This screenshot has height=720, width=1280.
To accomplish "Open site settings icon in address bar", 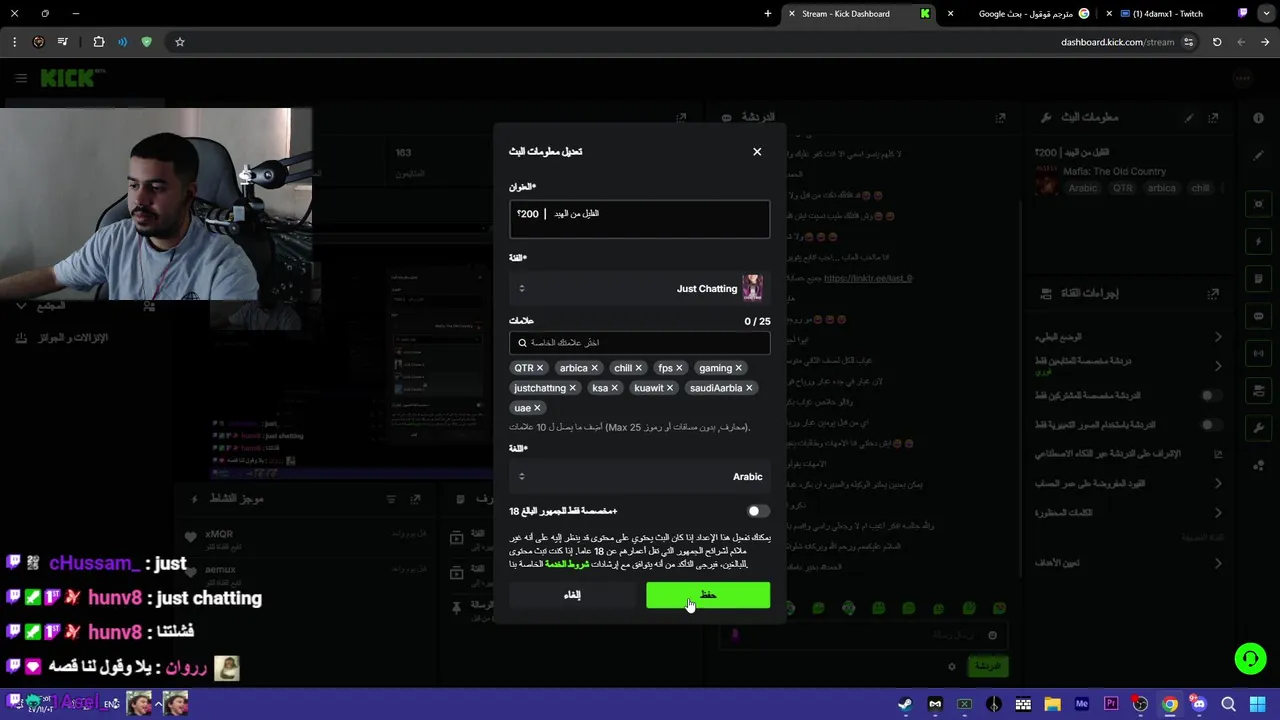I will pyautogui.click(x=1188, y=42).
